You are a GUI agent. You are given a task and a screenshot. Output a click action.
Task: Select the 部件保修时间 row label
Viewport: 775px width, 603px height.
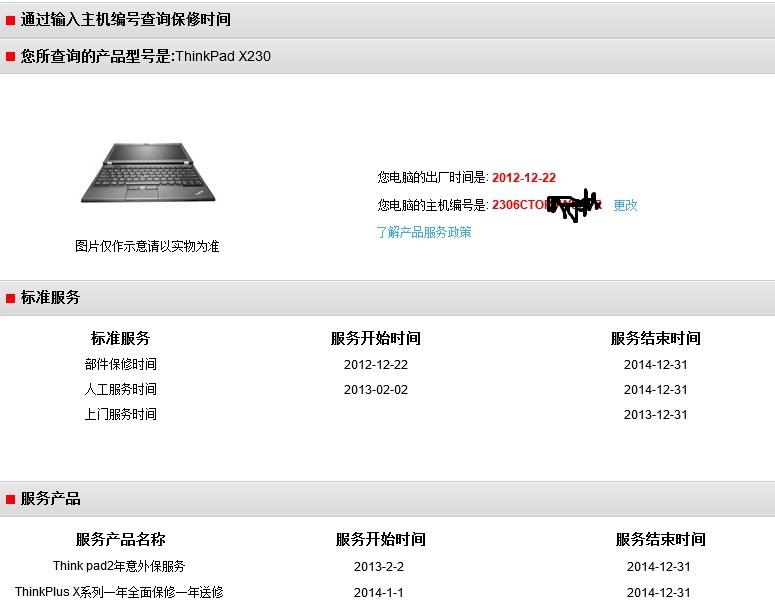coord(120,365)
